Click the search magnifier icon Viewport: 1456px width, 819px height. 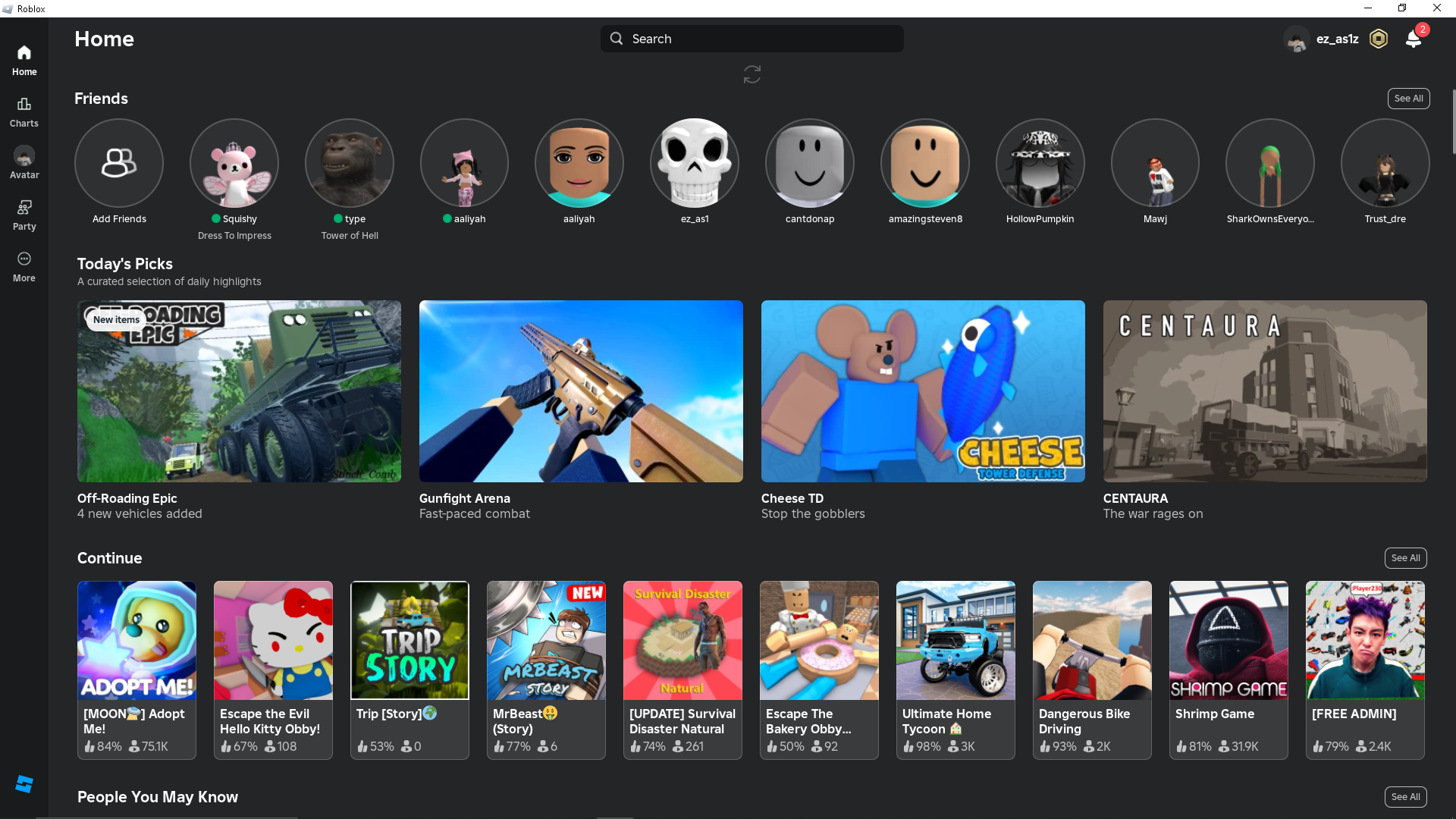pyautogui.click(x=617, y=39)
